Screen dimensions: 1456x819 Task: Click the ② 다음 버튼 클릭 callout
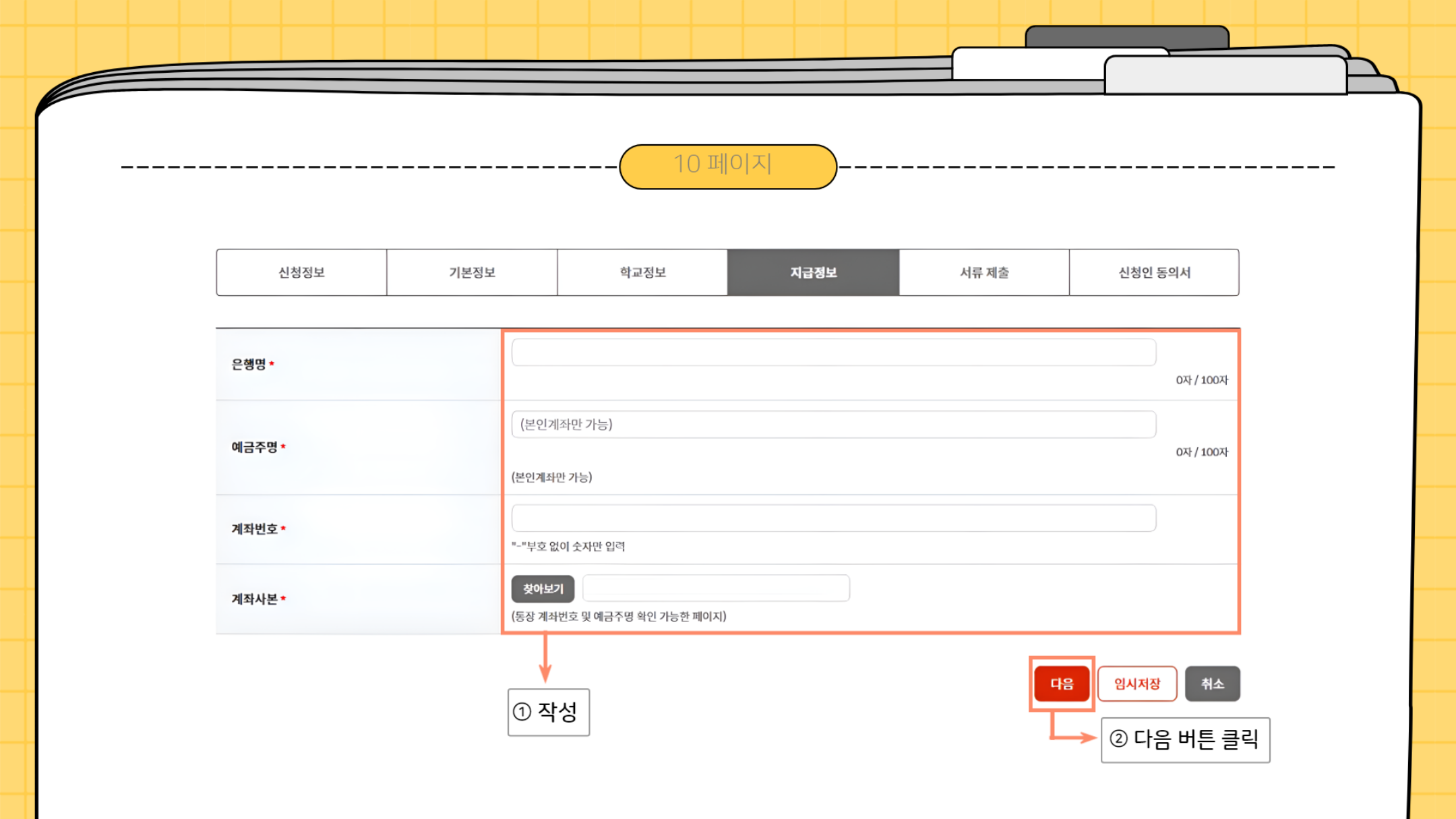tap(1184, 739)
